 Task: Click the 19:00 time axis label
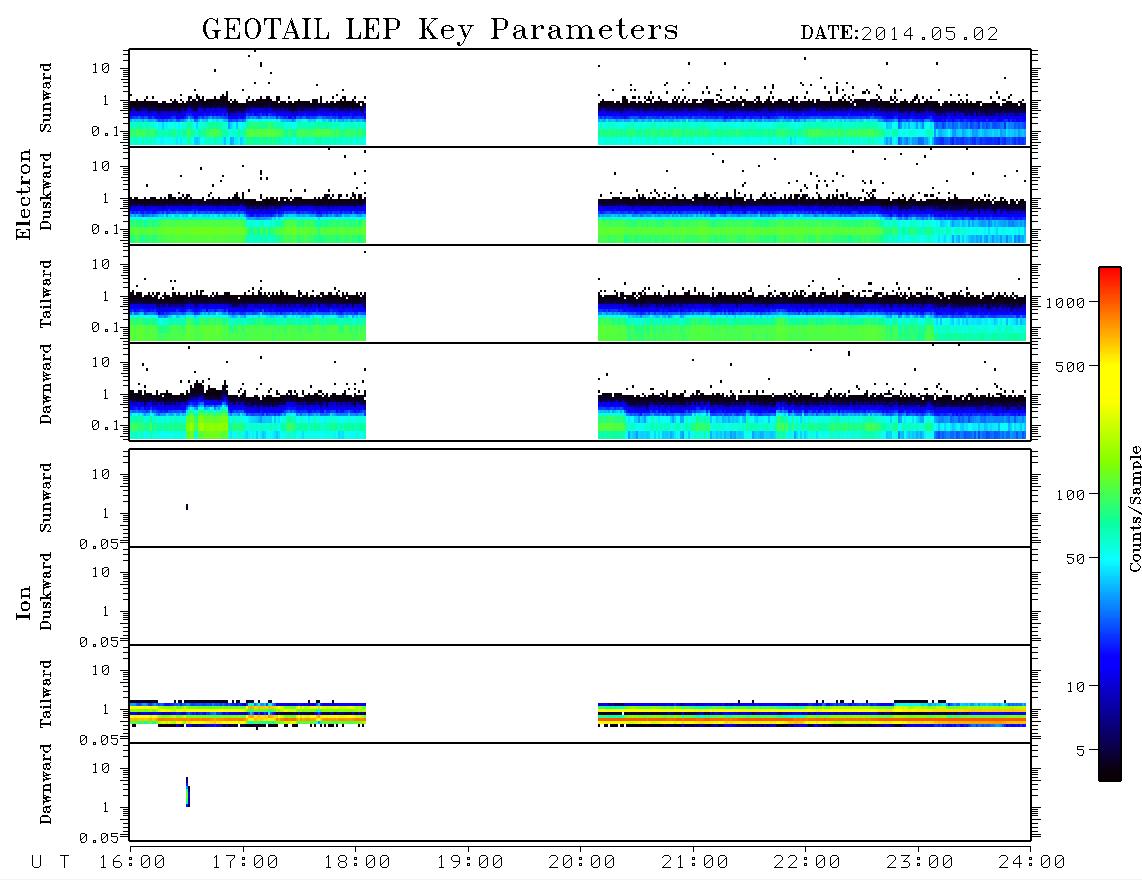point(470,863)
